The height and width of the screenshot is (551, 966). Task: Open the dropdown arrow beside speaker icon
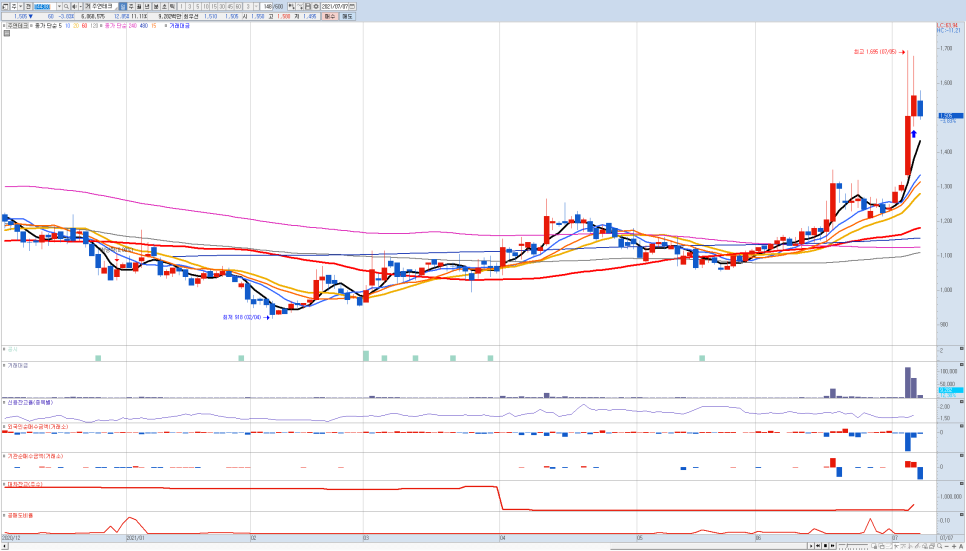[x=81, y=6]
